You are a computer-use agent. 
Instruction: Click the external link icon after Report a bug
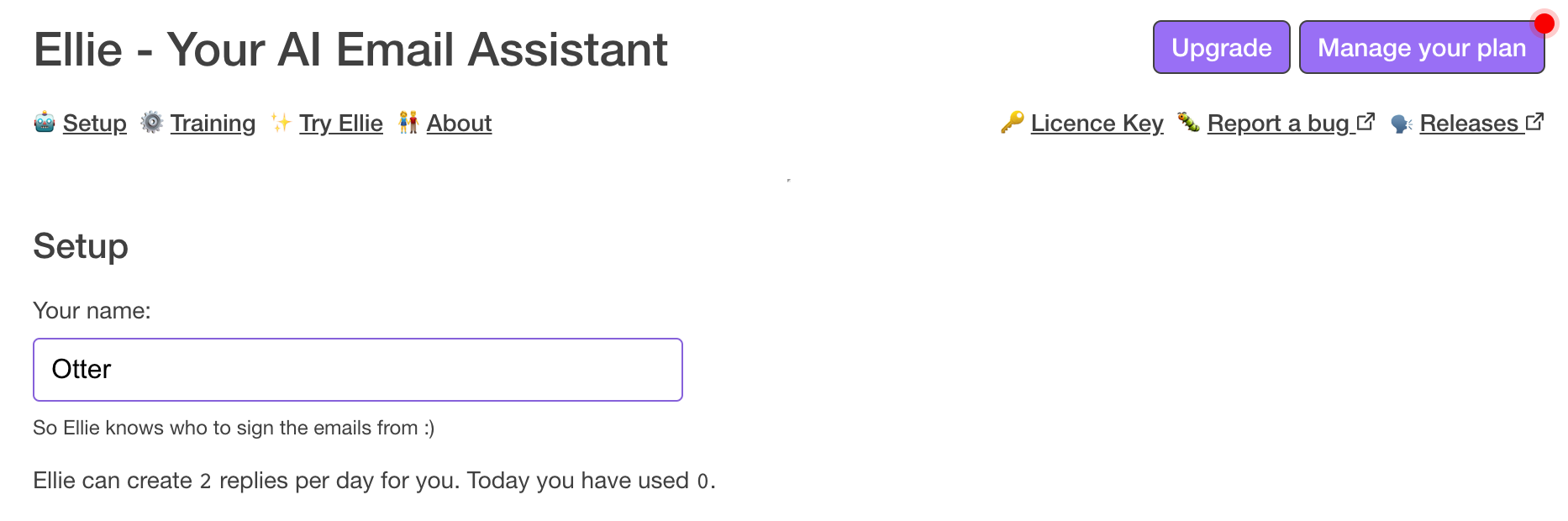[x=1366, y=122]
